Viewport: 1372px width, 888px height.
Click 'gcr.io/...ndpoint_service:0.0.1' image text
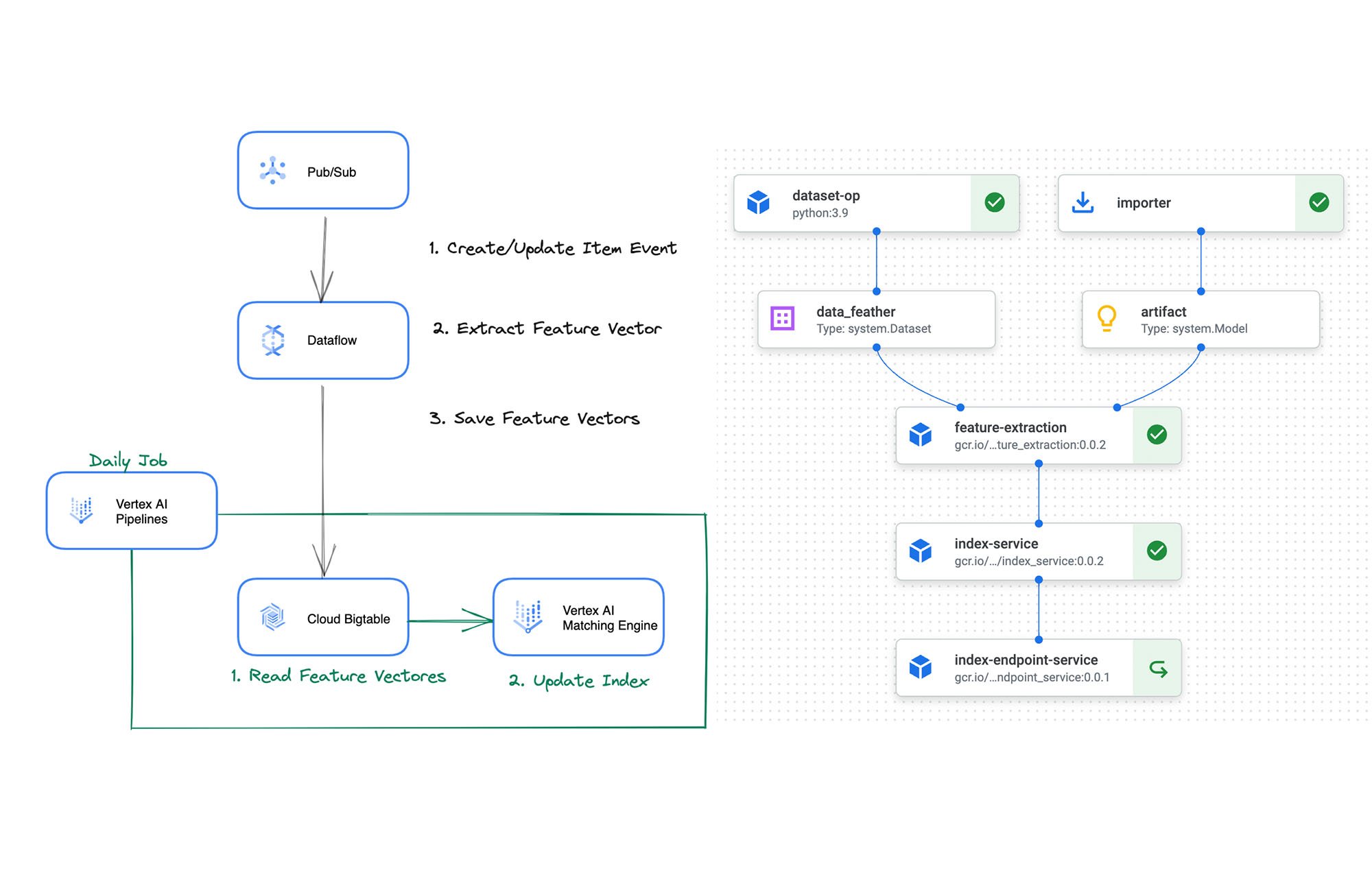click(1032, 677)
